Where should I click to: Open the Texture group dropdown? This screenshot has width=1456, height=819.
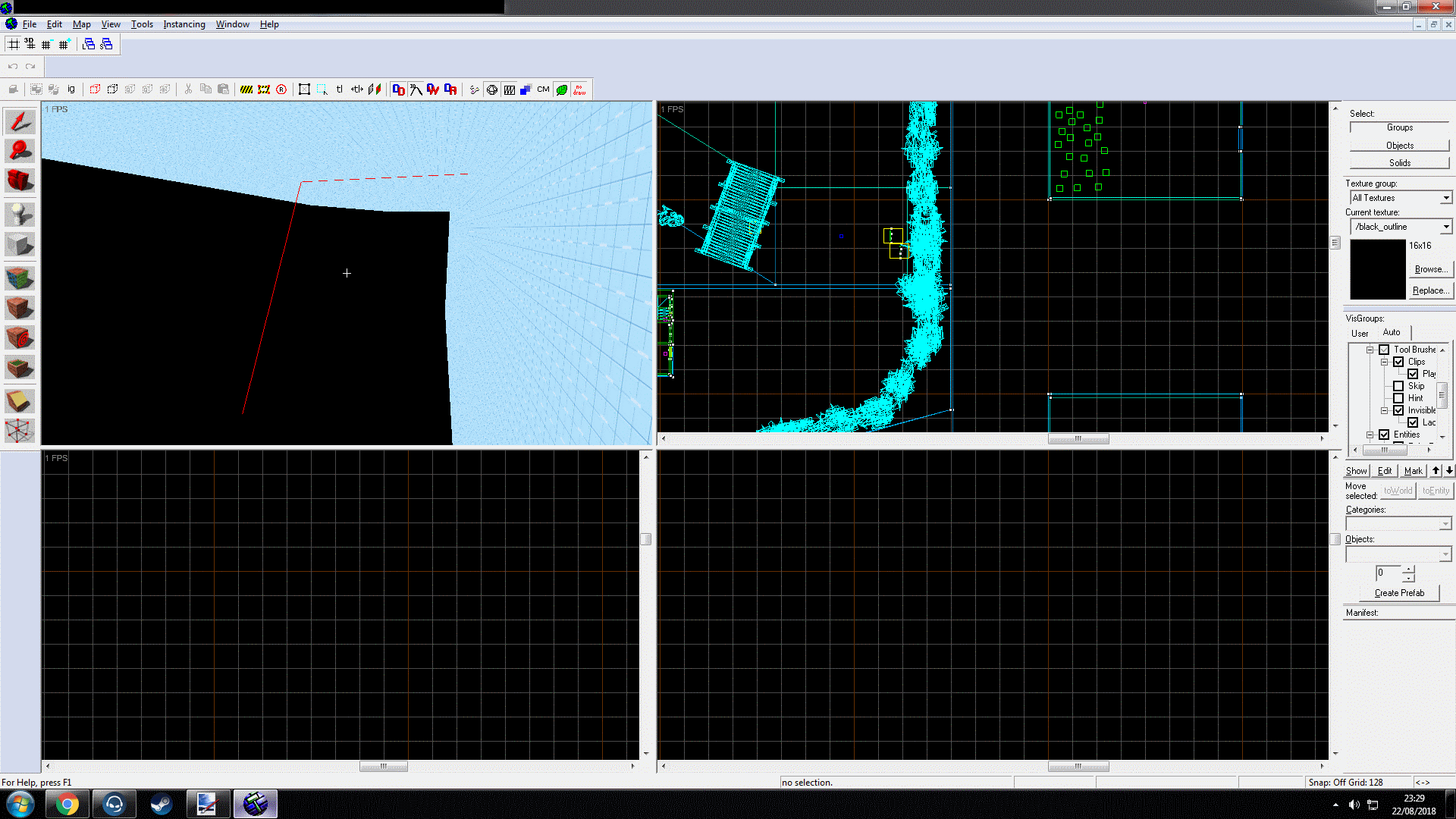point(1446,198)
